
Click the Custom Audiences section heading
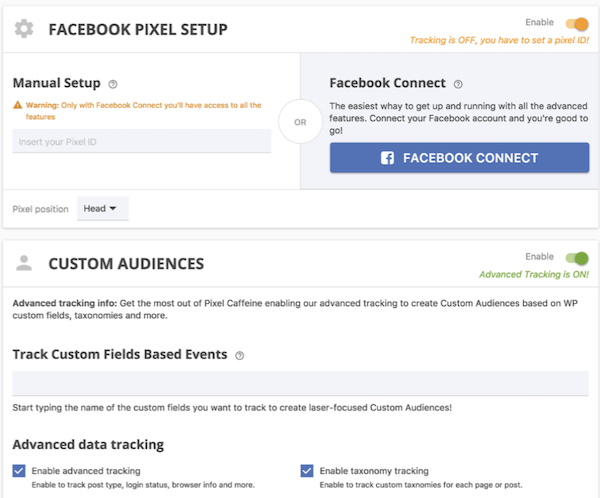click(126, 264)
